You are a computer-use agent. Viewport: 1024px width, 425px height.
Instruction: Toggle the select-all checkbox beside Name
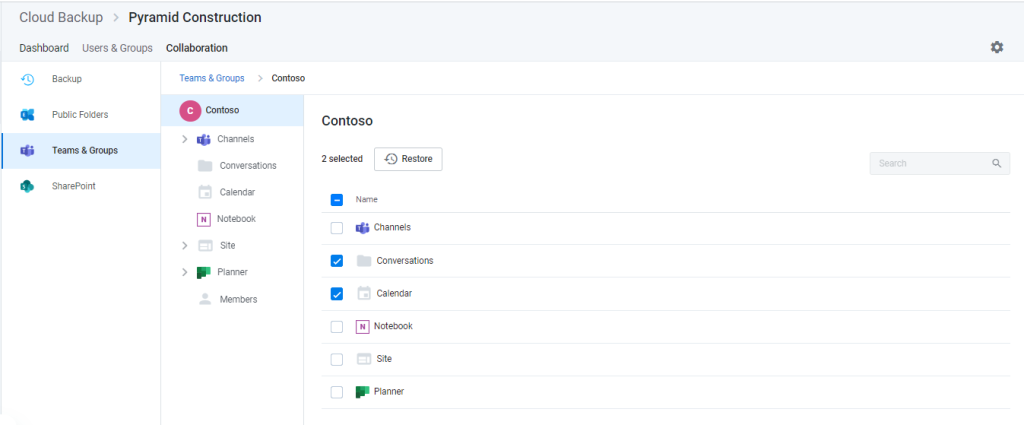[x=337, y=200]
